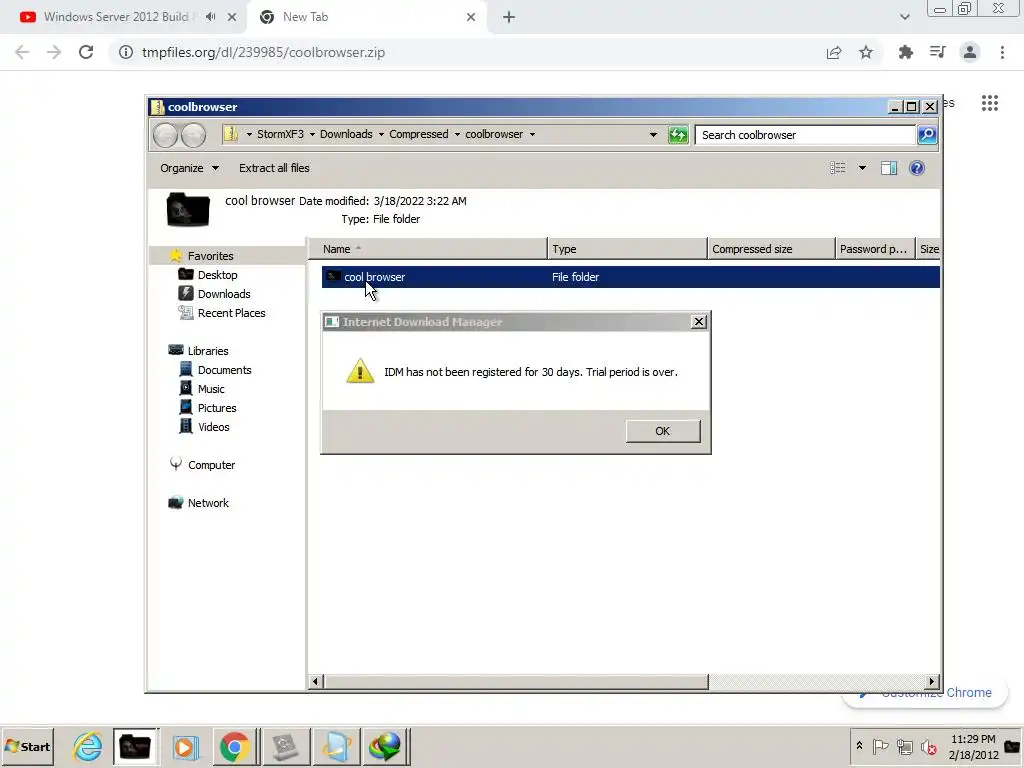Image resolution: width=1024 pixels, height=768 pixels.
Task: Click the yellow warning icon in IDM dialog
Action: (360, 371)
